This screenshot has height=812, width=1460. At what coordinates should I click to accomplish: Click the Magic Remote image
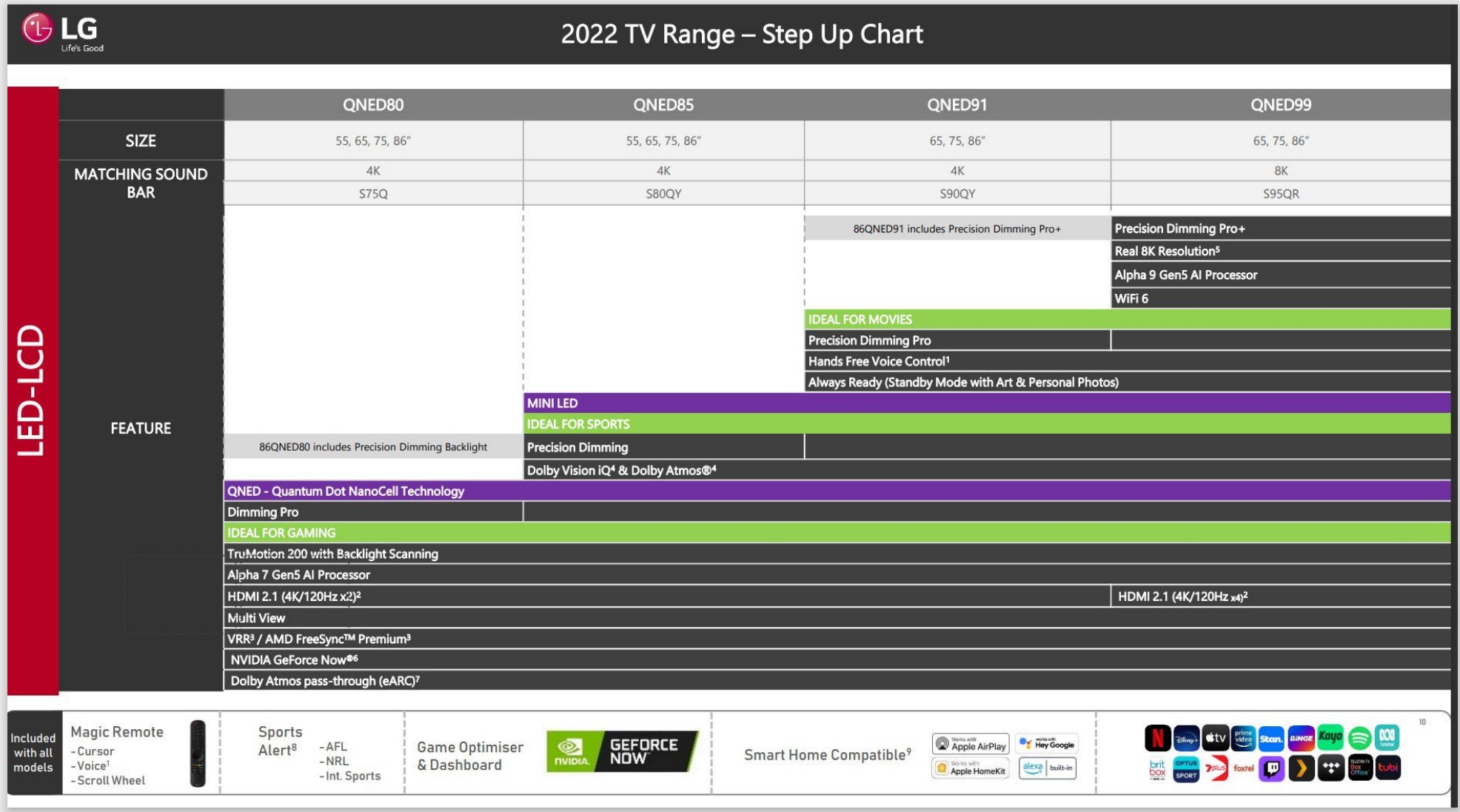coord(198,754)
